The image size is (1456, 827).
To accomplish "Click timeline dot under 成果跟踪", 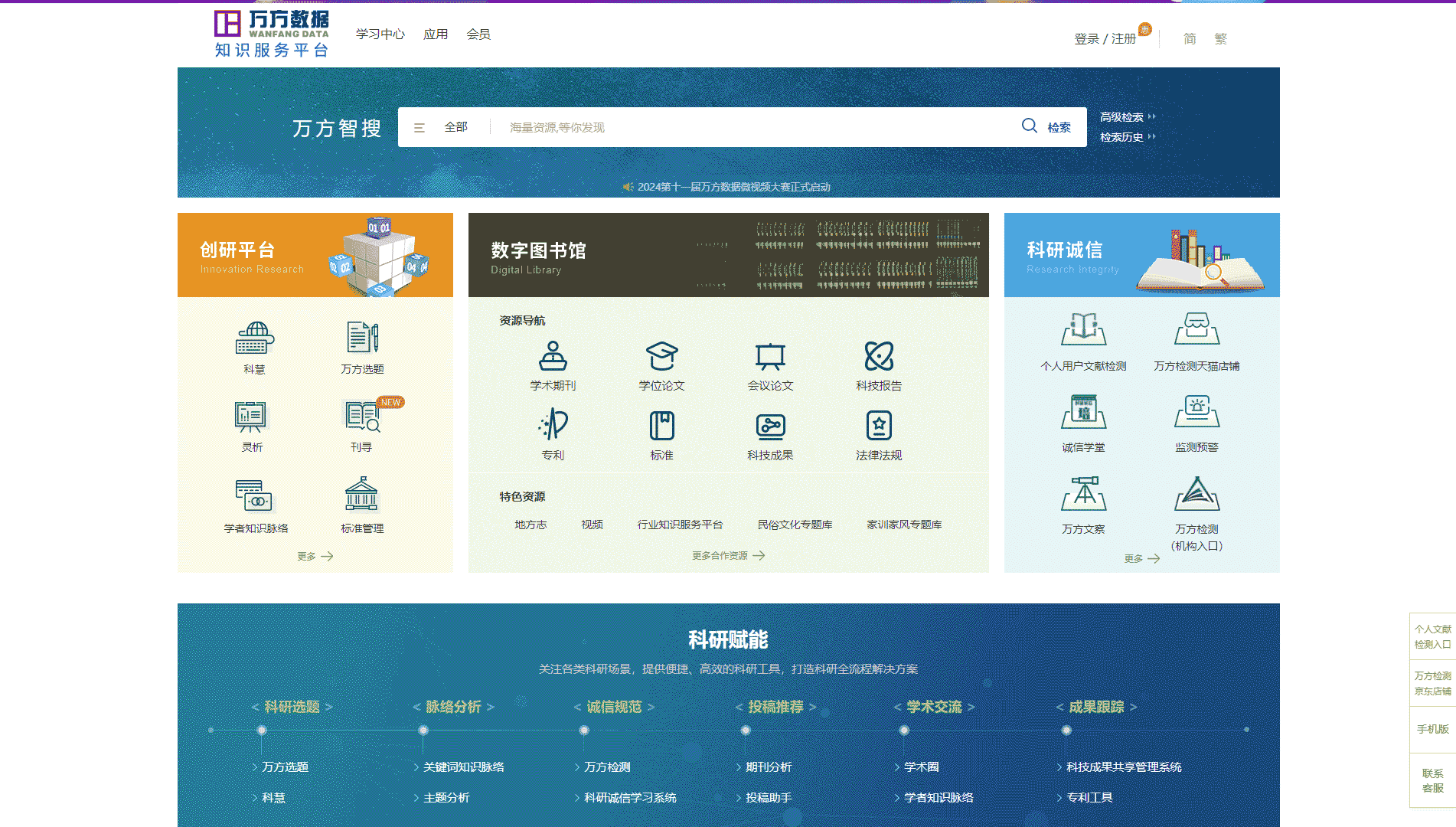I will click(1066, 731).
